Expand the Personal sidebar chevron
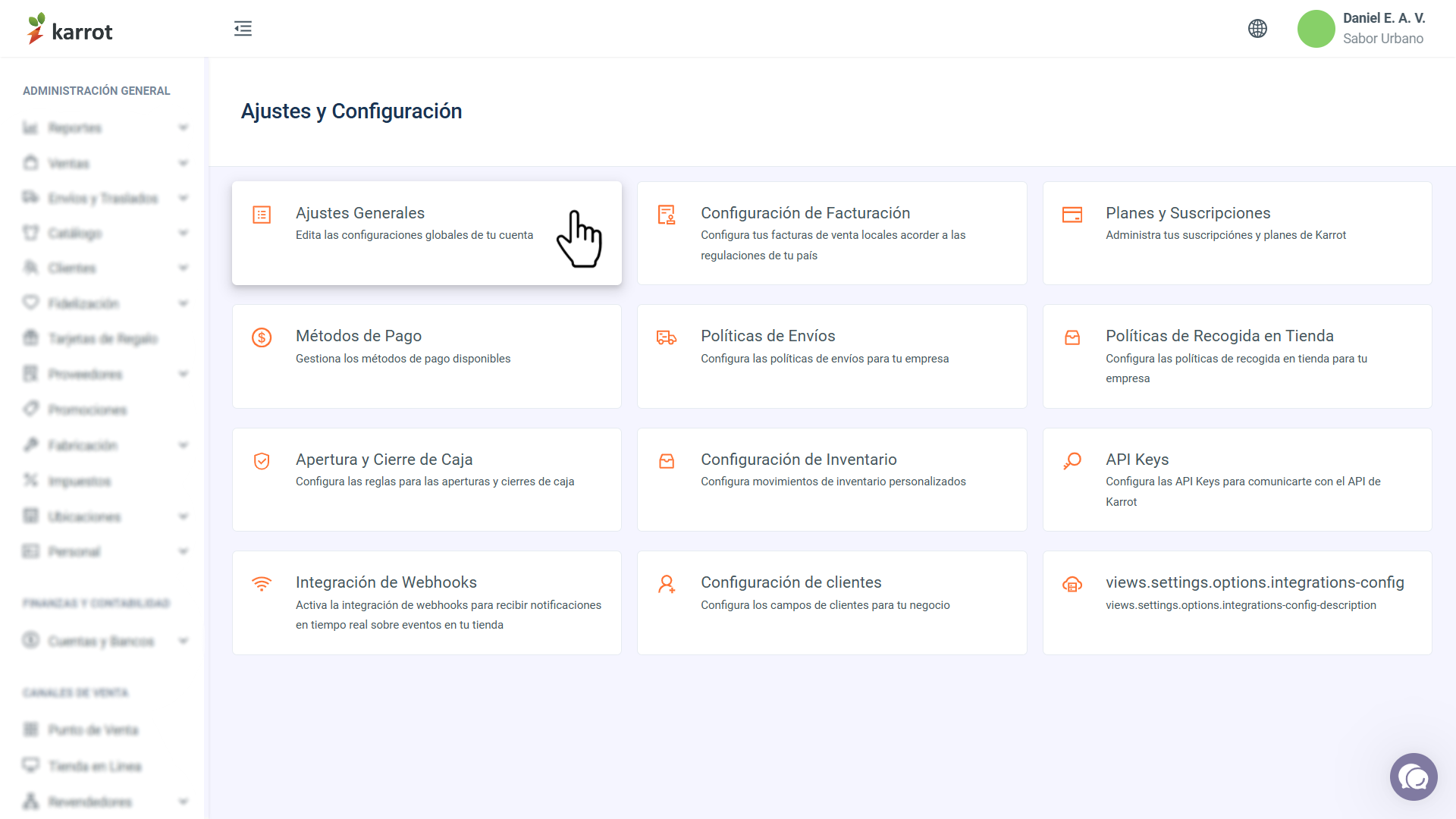The height and width of the screenshot is (819, 1456). [184, 551]
